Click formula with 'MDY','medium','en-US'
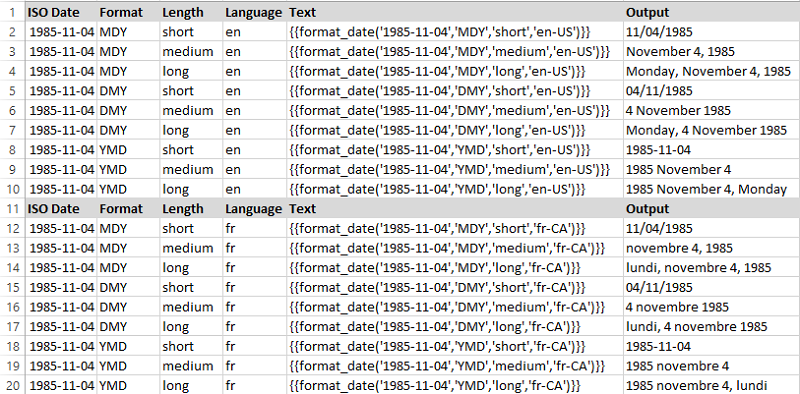The height and width of the screenshot is (394, 800). coord(455,52)
